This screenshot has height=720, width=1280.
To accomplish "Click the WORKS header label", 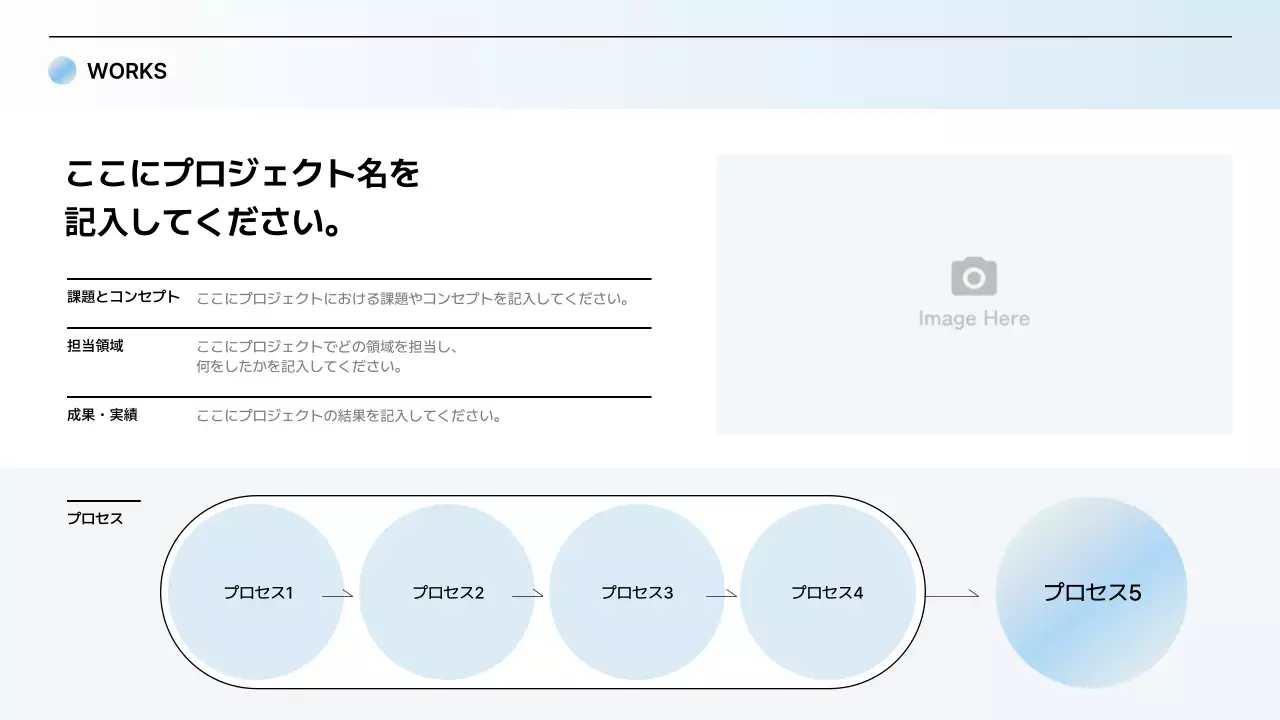I will pos(128,71).
